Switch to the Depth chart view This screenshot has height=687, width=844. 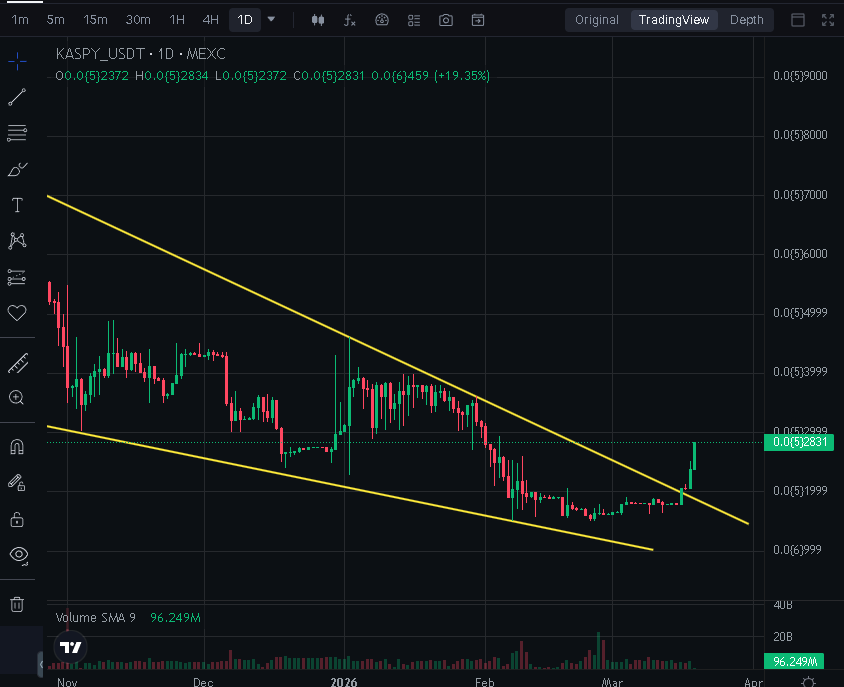coord(747,20)
